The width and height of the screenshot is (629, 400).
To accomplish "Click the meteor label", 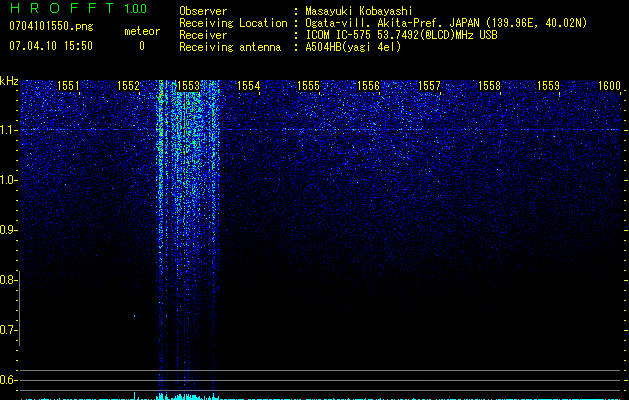I will pyautogui.click(x=142, y=31).
